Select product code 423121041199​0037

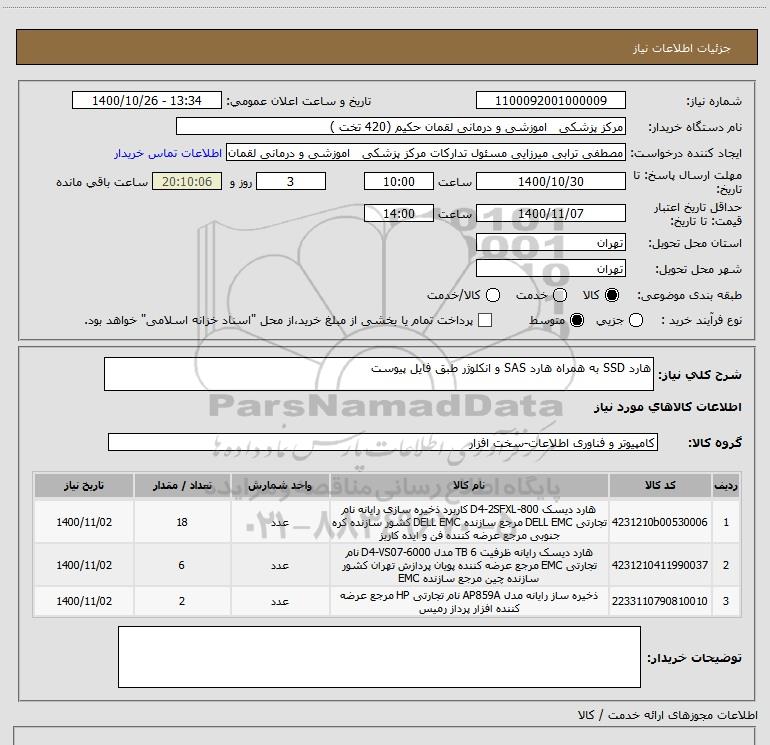[x=660, y=565]
